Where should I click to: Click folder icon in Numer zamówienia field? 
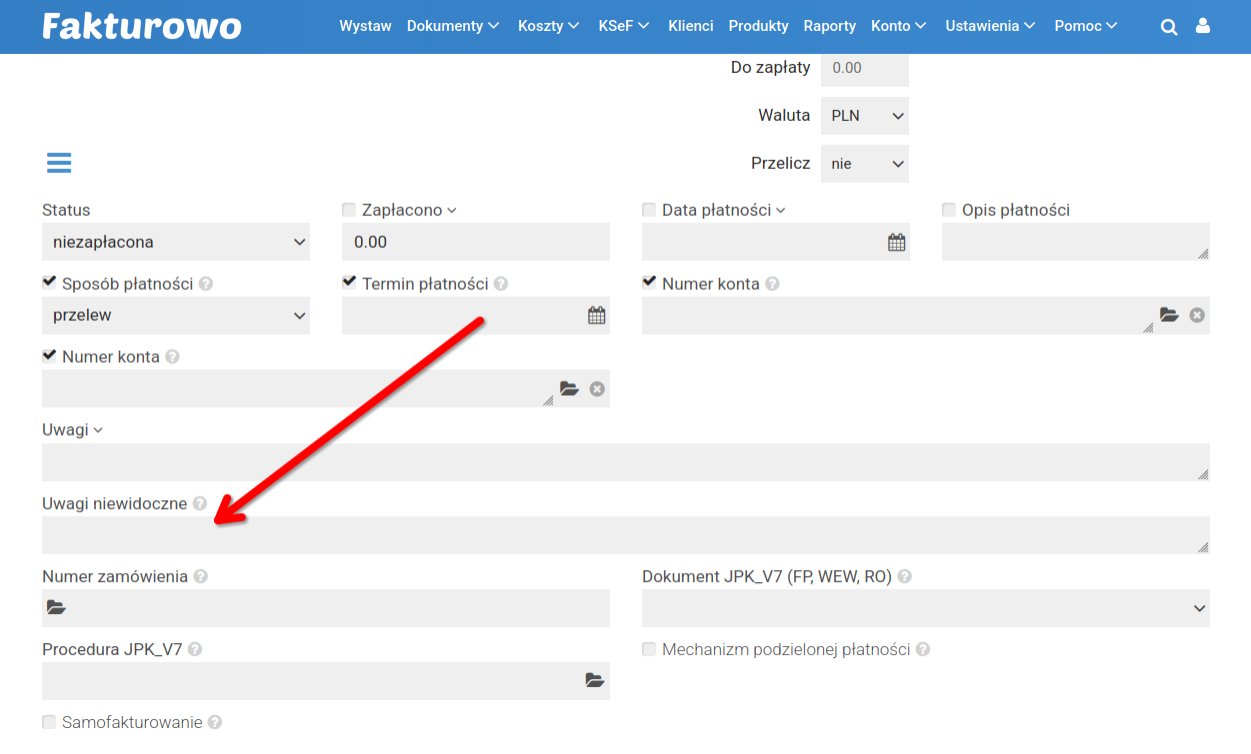(x=56, y=608)
